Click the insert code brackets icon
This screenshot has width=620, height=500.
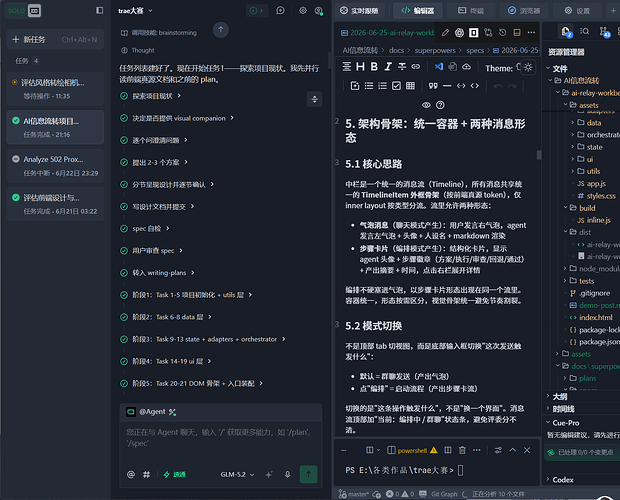[x=474, y=86]
